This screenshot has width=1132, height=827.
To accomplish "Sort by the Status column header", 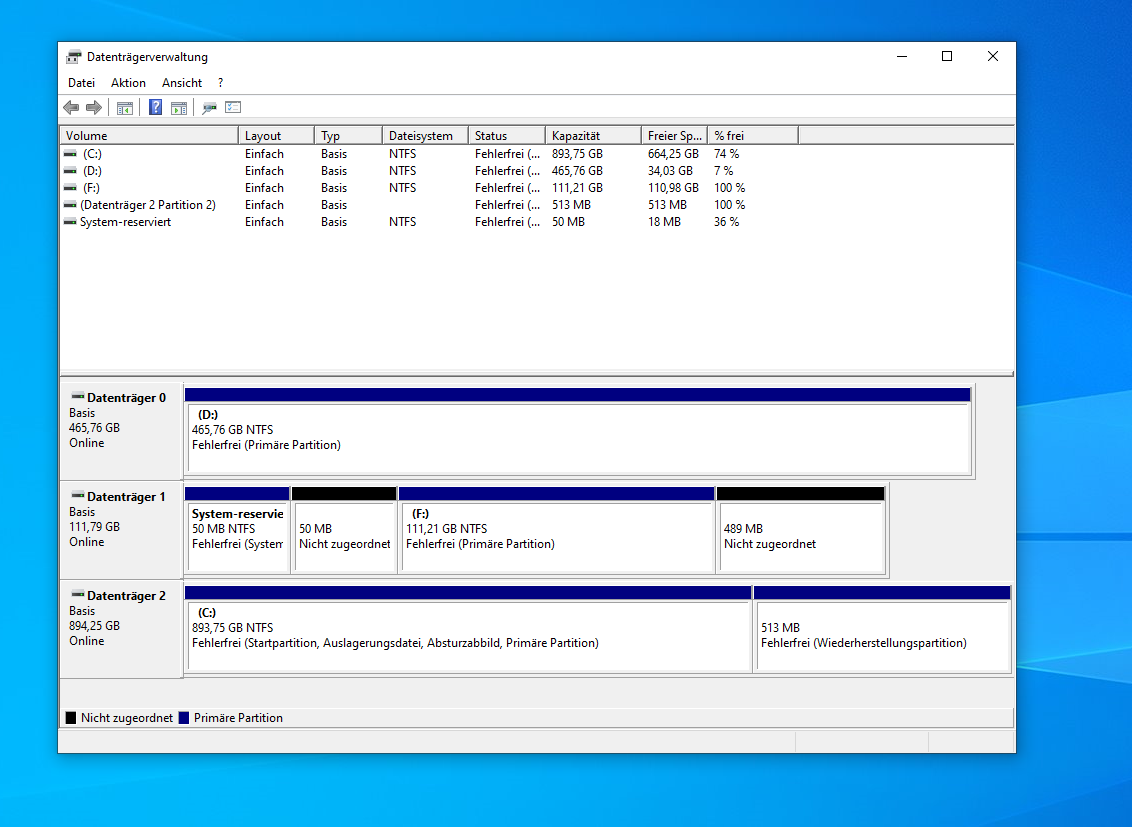I will point(507,136).
